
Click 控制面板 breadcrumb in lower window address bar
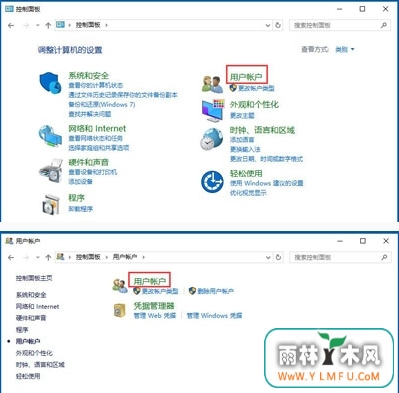(x=88, y=257)
